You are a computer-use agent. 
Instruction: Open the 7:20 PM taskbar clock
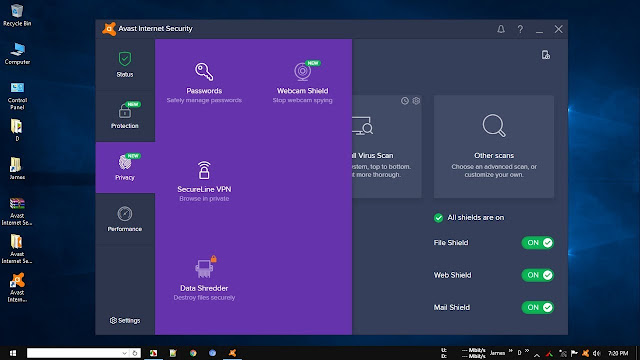[x=618, y=353]
